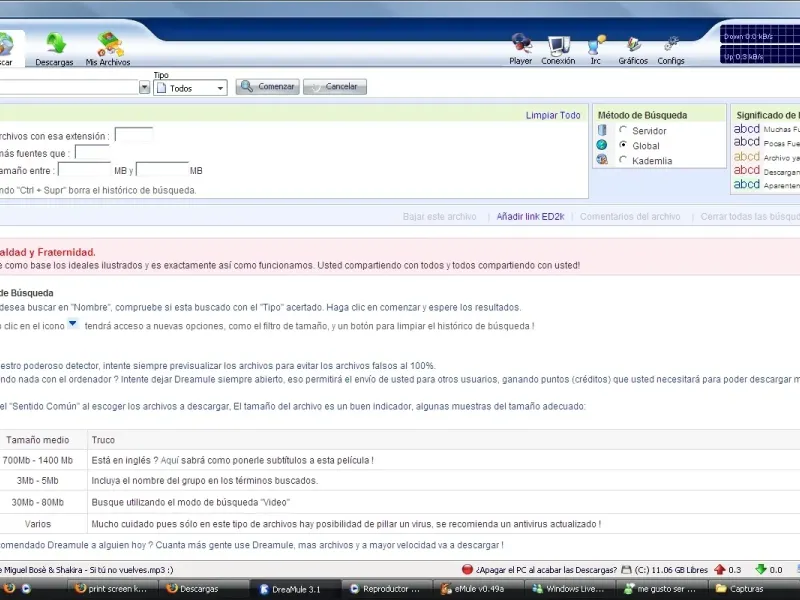Expand the search name history dropdown arrow
Screen dimensions: 800x600
144,88
